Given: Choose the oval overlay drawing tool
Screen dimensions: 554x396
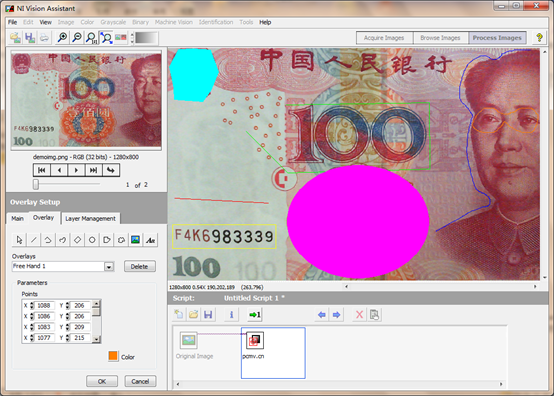Looking at the screenshot, I should point(92,240).
